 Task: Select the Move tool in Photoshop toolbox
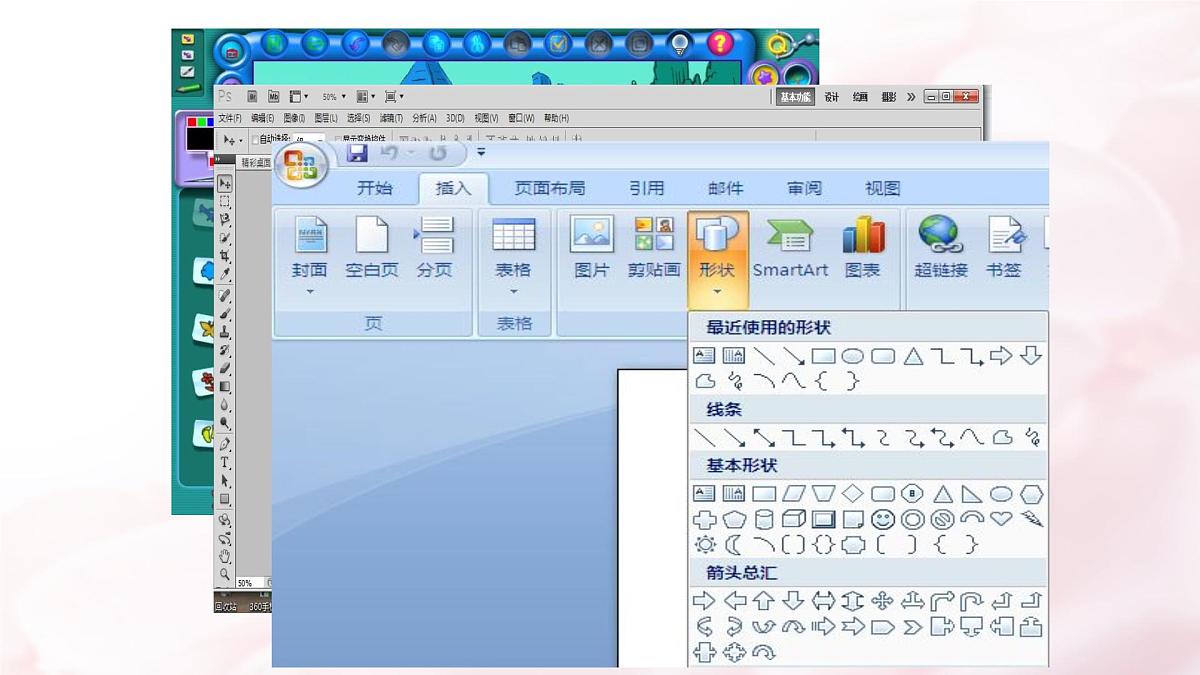tap(225, 183)
